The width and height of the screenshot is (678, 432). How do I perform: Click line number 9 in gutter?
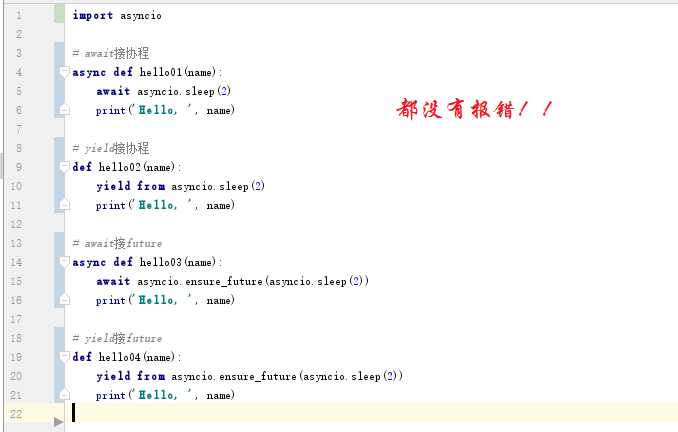19,167
